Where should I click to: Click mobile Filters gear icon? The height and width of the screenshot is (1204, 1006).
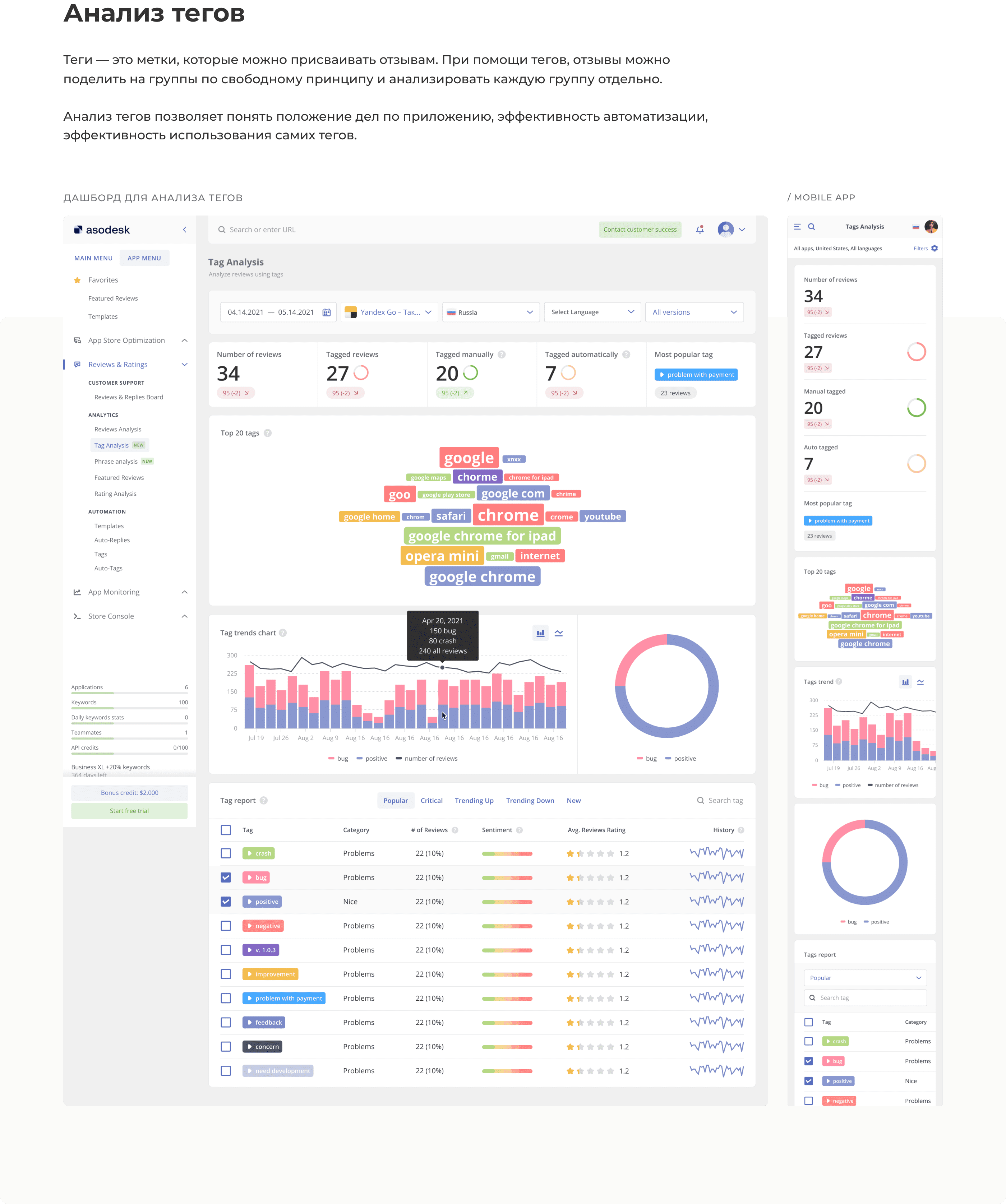click(934, 248)
